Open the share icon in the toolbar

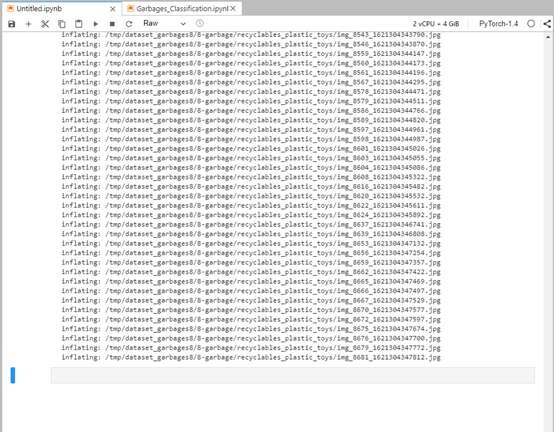click(547, 24)
